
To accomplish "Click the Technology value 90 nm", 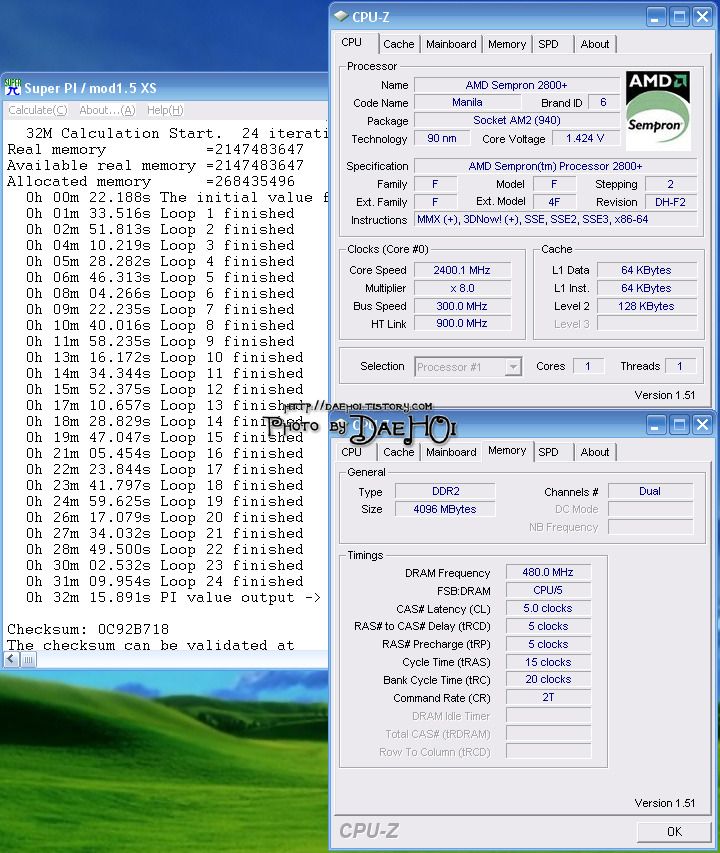I will tap(442, 138).
